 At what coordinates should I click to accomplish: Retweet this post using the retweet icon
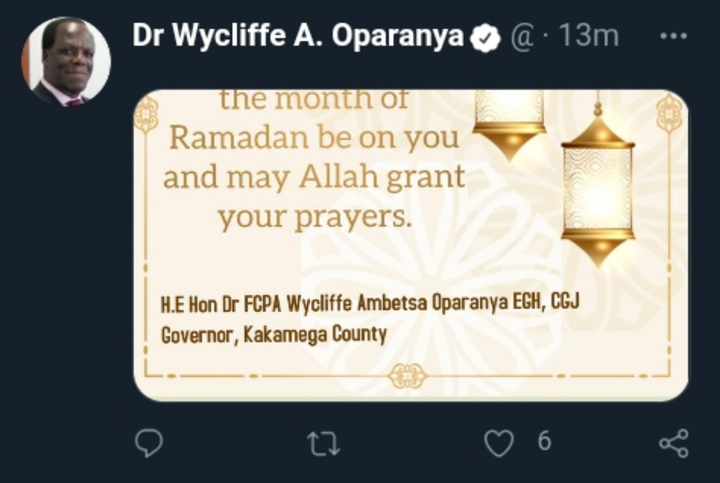coord(323,444)
